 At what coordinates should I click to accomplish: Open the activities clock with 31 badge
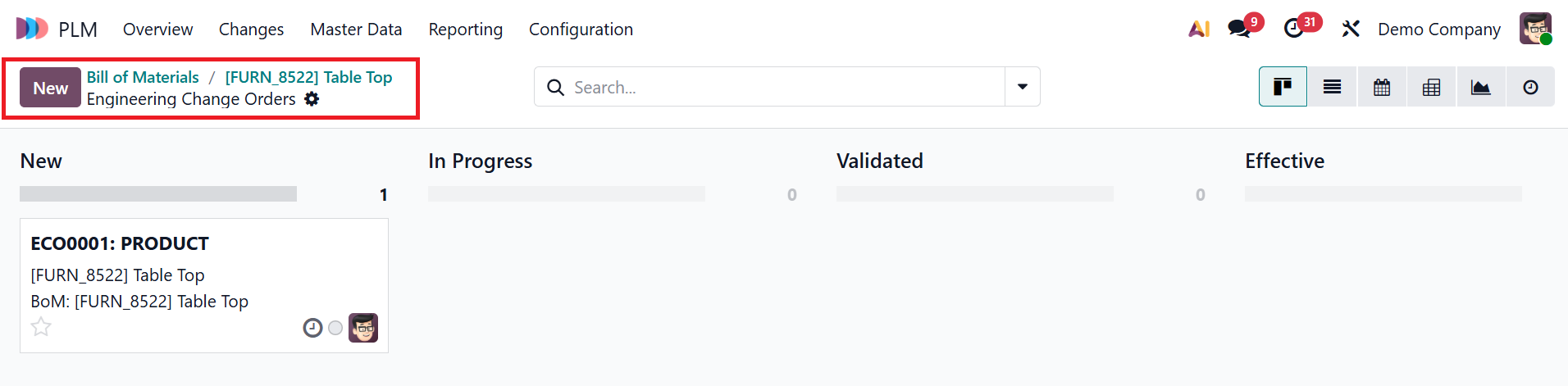[1294, 30]
